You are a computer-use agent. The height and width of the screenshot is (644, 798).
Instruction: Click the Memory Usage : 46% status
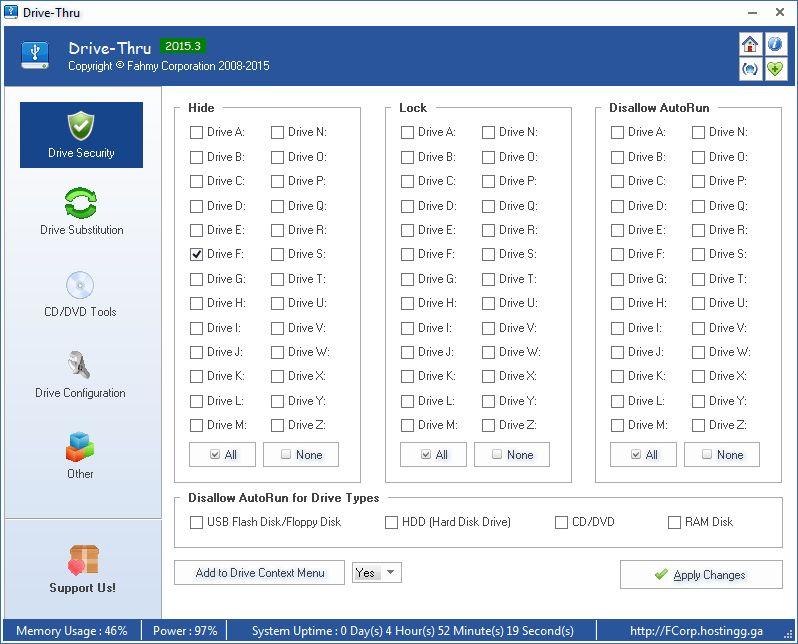[72, 631]
